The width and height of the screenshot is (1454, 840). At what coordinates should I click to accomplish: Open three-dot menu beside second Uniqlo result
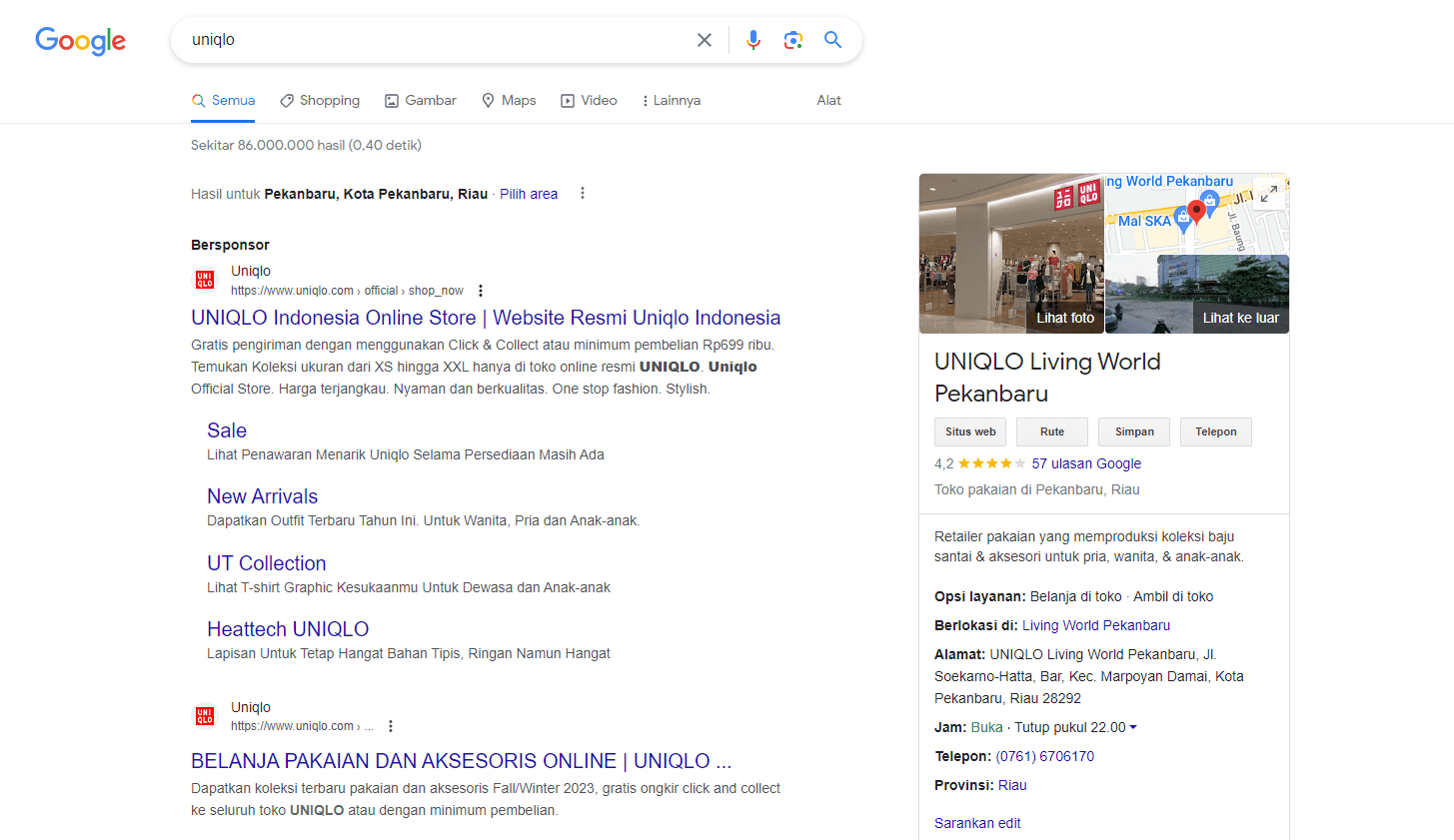pos(391,726)
